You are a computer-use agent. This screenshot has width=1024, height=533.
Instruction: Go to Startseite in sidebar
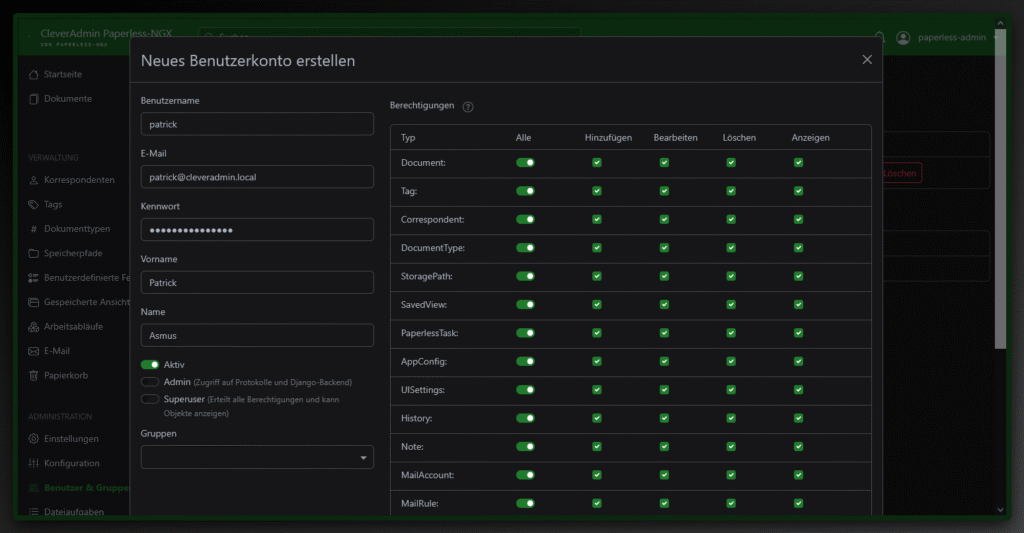tap(62, 75)
